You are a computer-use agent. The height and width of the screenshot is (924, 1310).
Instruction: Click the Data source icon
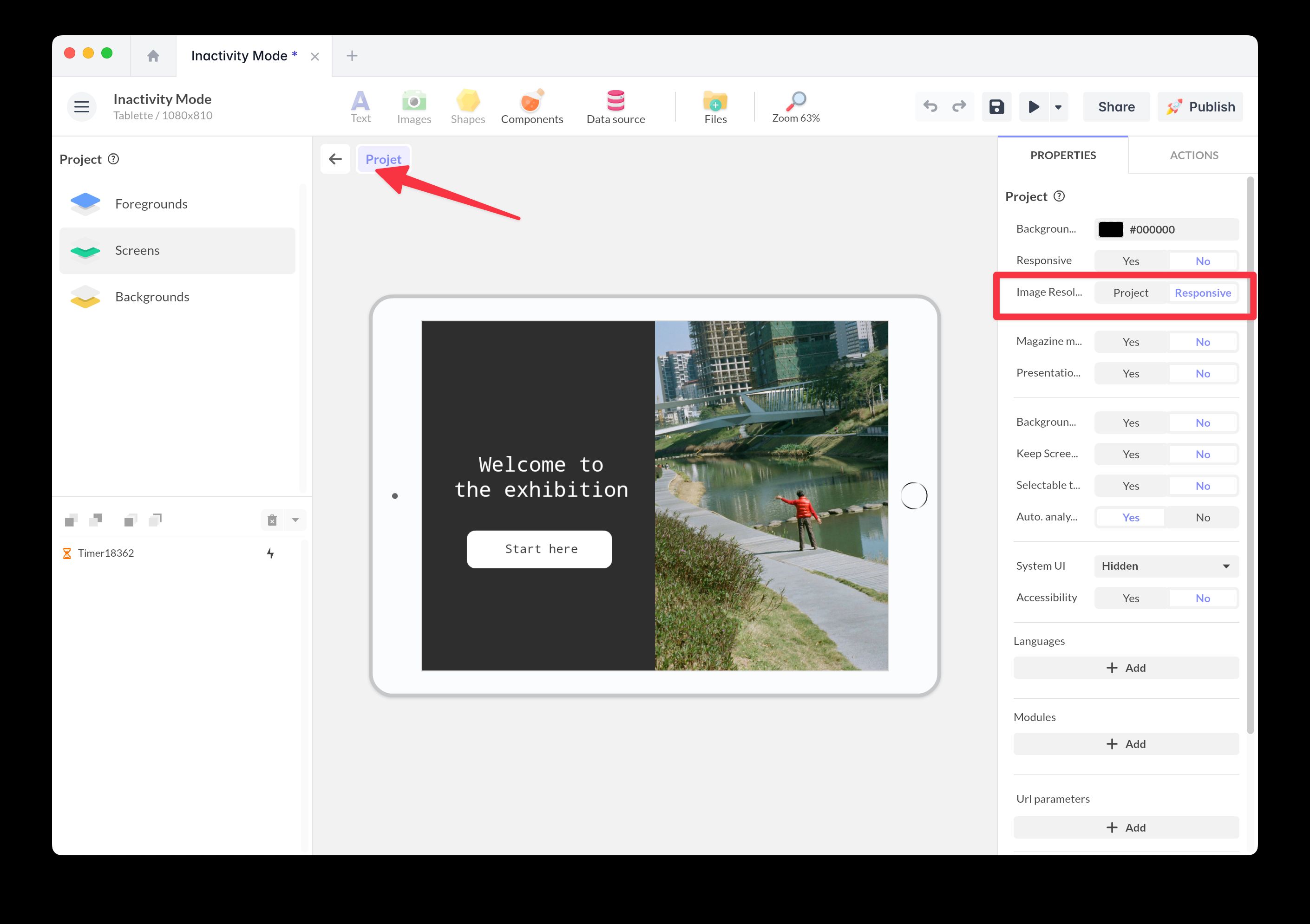pos(615,101)
